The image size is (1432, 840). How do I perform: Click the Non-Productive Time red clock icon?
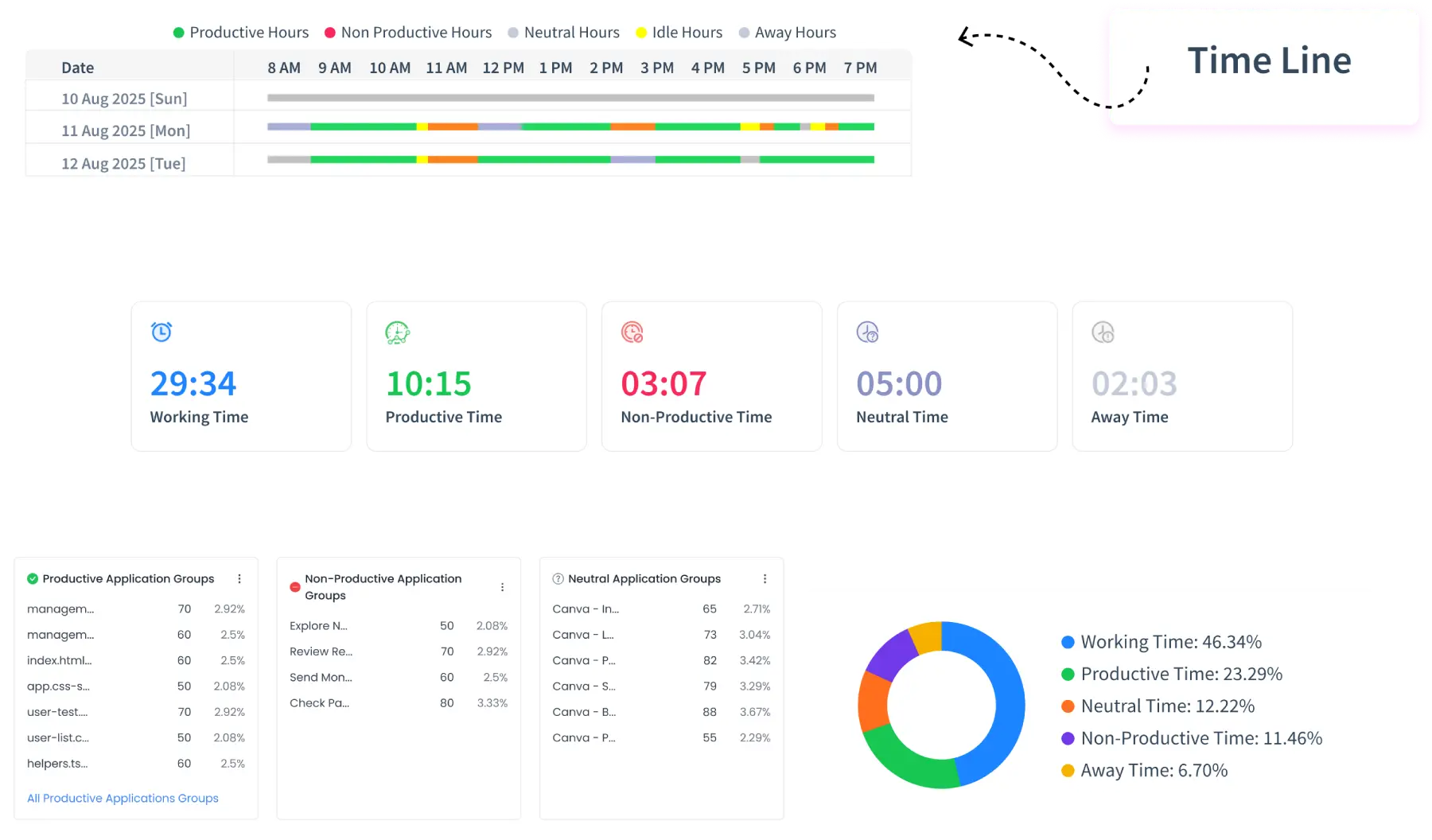point(632,332)
